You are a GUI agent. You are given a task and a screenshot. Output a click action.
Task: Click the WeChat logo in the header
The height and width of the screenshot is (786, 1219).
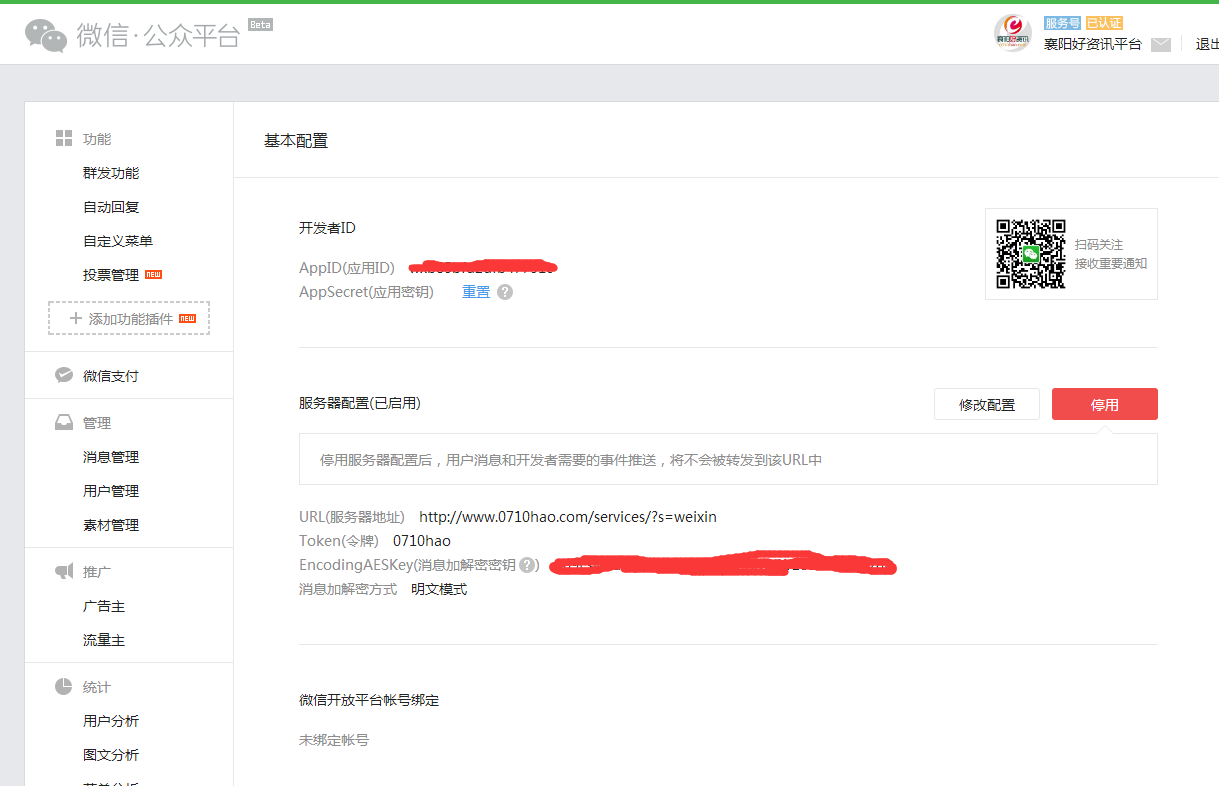pos(47,36)
